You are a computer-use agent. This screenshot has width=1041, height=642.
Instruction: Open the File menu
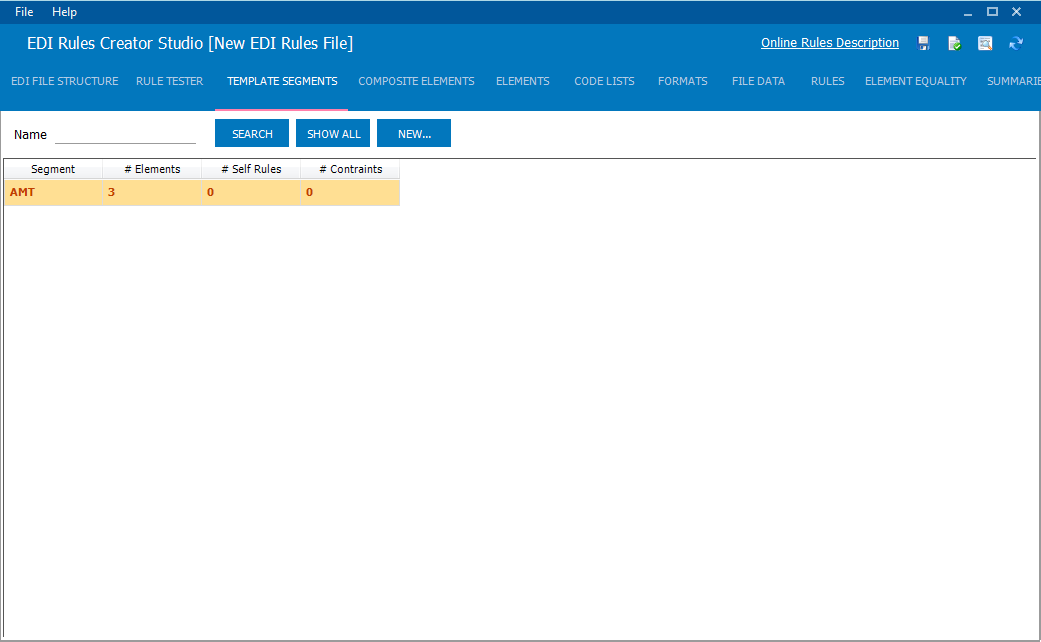click(x=23, y=11)
